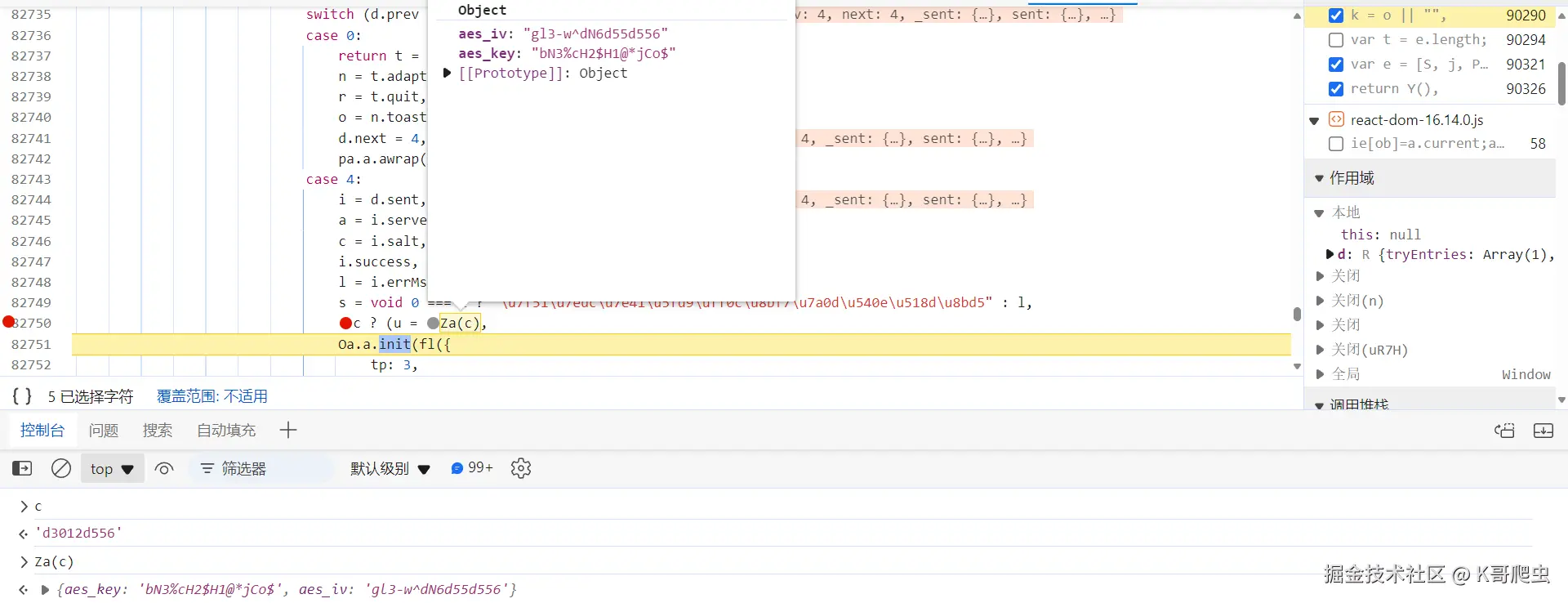Switch to the 问题 issues tab
The image size is (1568, 603).
[104, 430]
